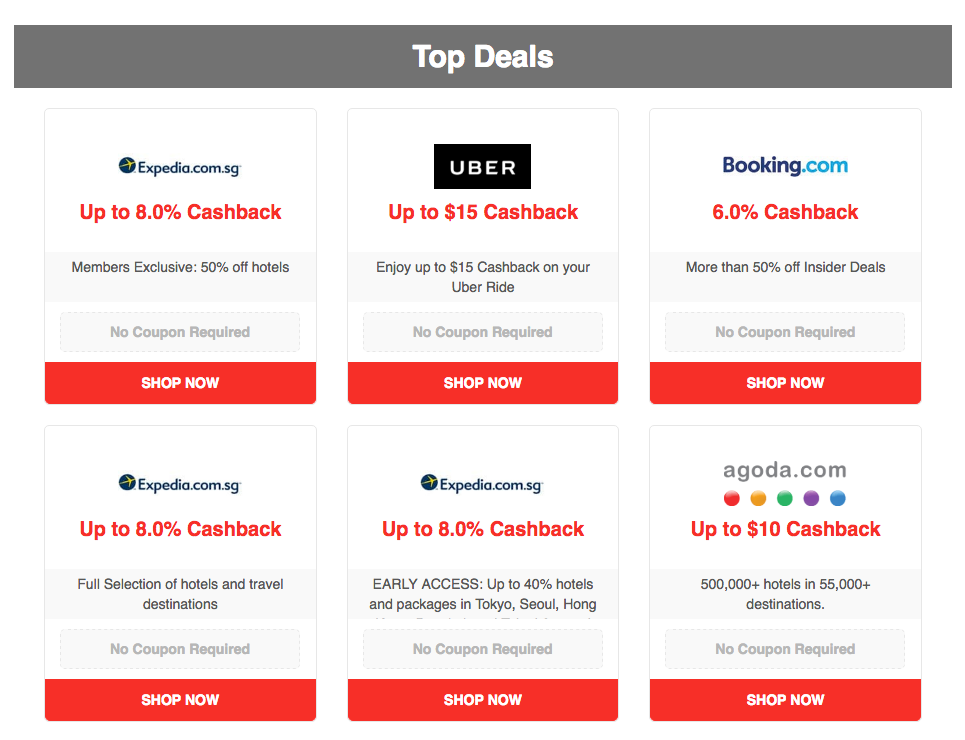Image resolution: width=965 pixels, height=740 pixels.
Task: Click Expedia logo in EARLY ACCESS card
Action: click(x=482, y=484)
